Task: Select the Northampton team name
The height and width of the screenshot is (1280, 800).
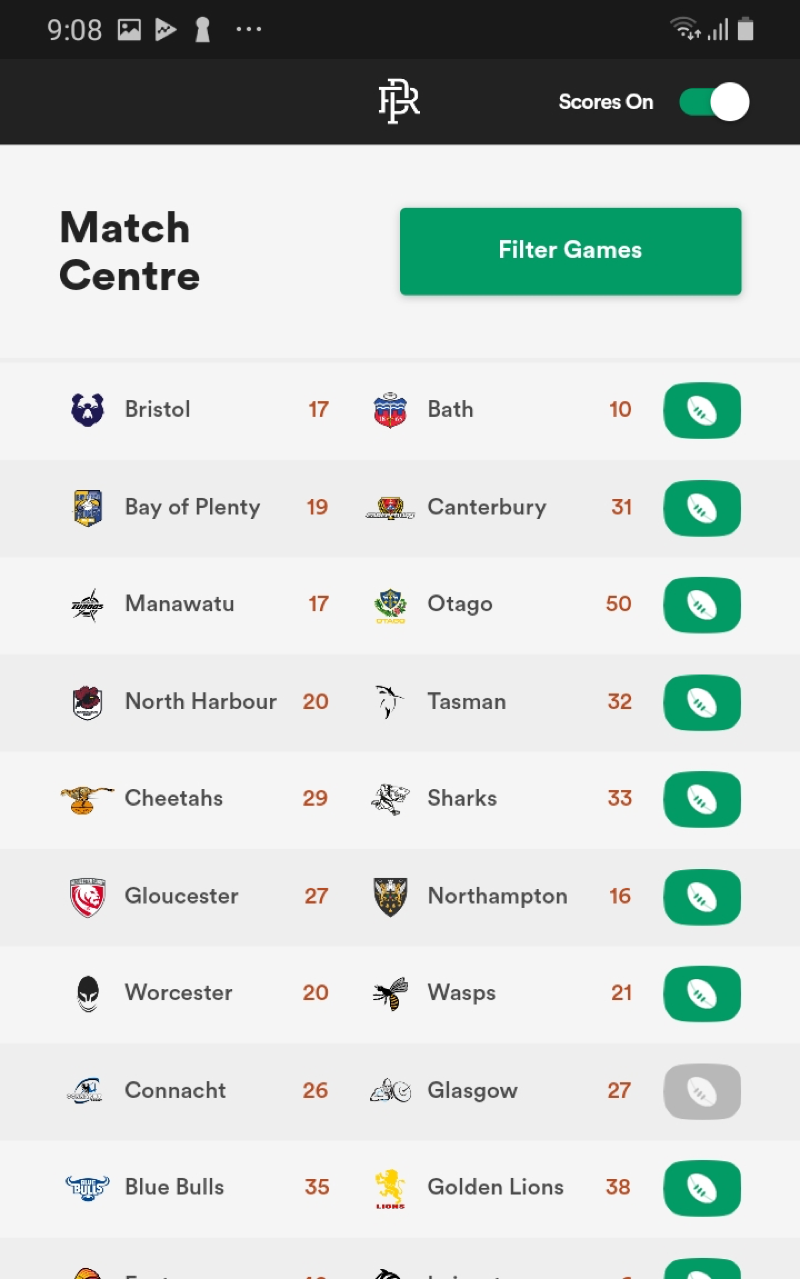Action: [498, 896]
